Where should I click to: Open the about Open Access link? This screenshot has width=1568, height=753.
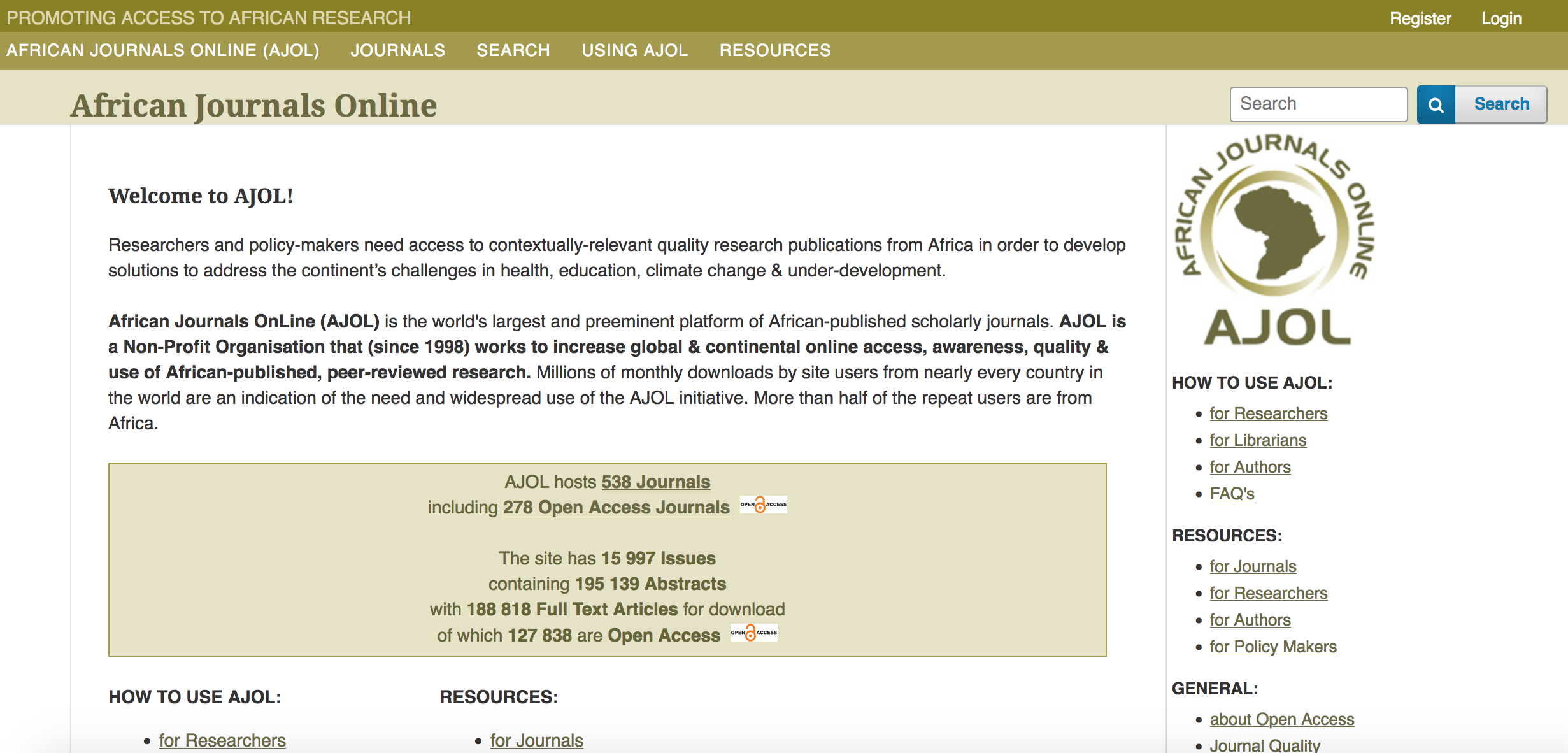pos(1281,719)
